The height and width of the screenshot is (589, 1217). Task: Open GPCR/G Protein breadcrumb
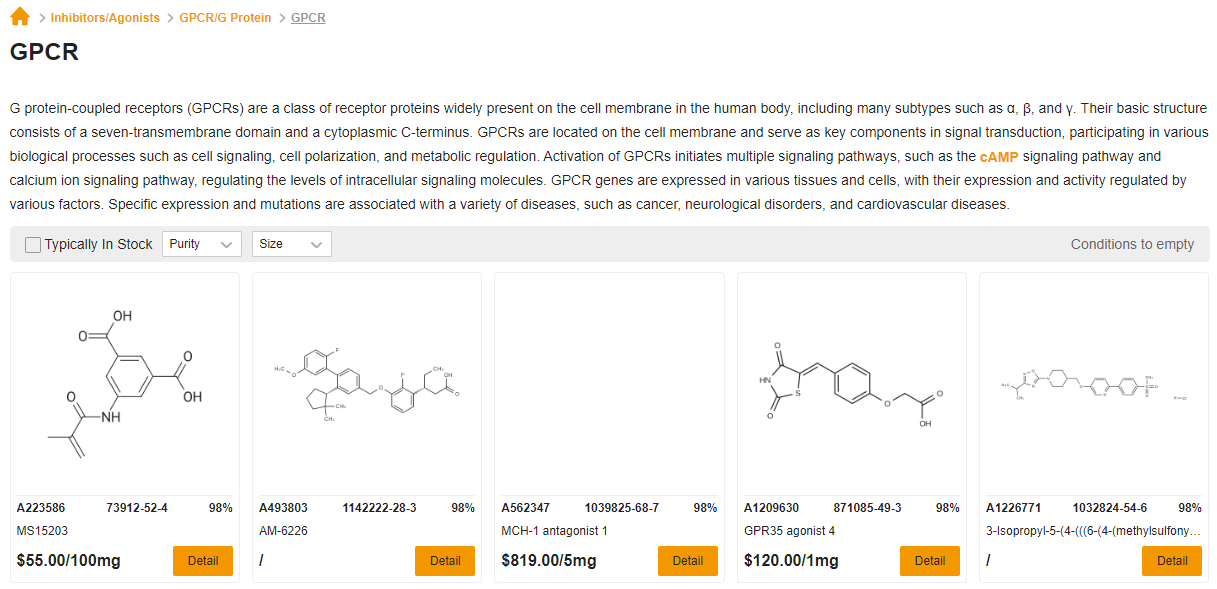coord(225,18)
